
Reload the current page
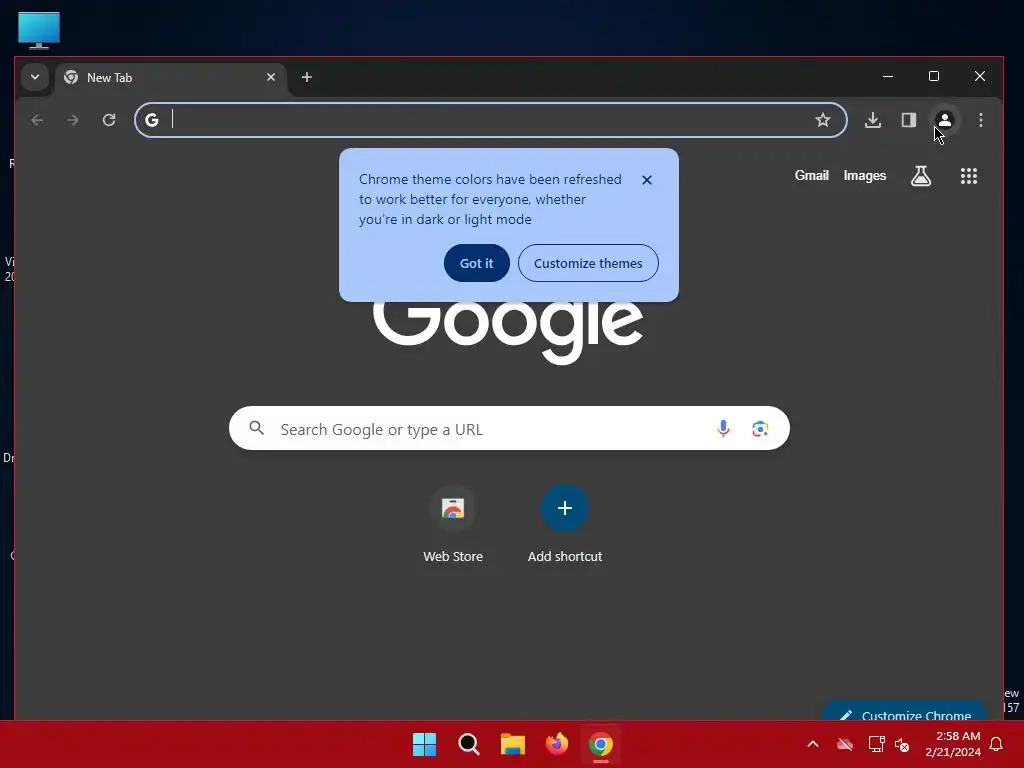[109, 120]
